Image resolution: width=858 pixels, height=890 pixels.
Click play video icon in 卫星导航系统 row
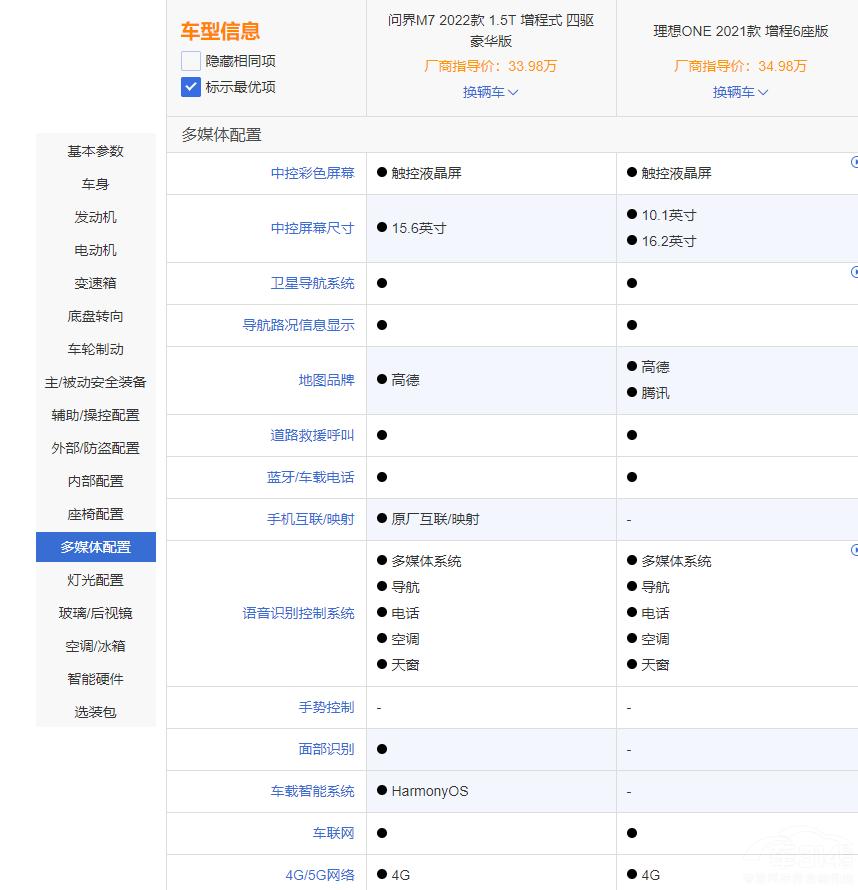[854, 272]
